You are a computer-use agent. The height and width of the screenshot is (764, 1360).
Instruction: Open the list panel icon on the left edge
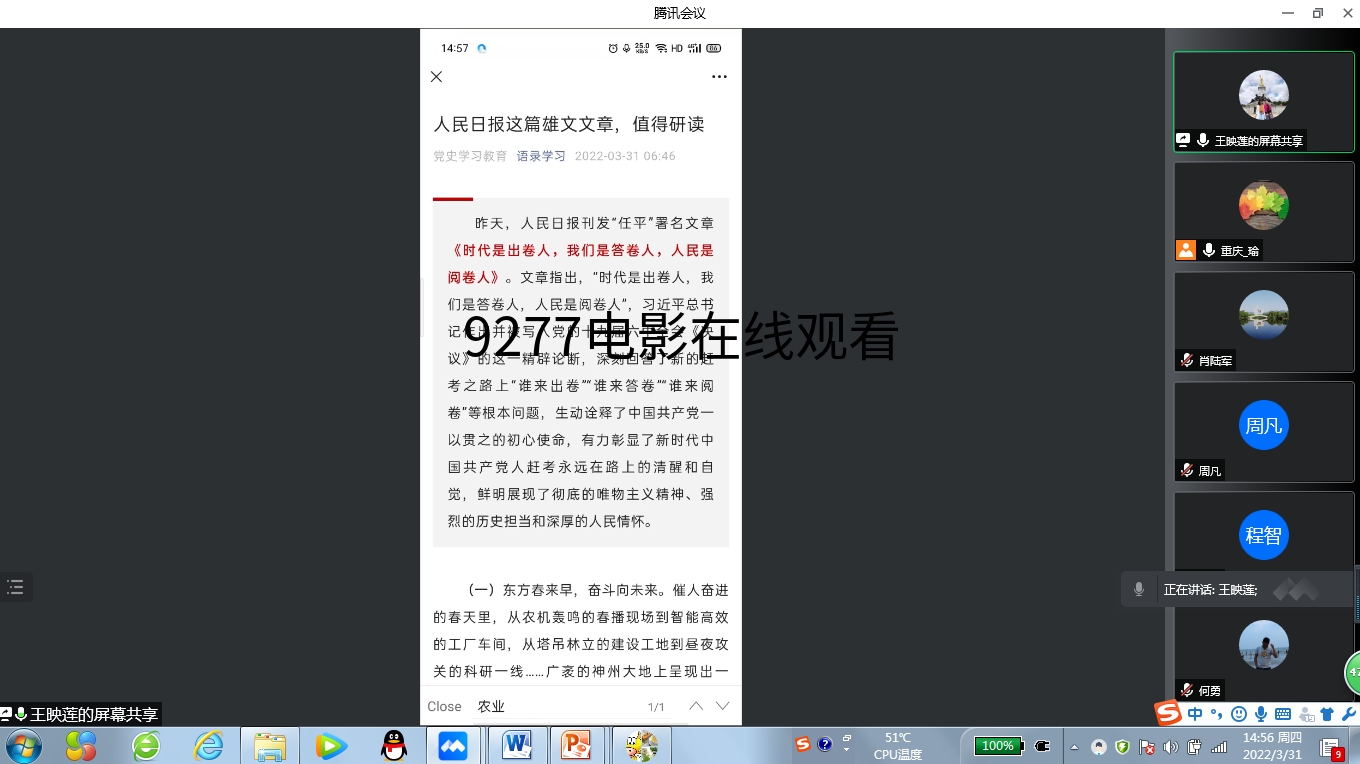[x=15, y=587]
